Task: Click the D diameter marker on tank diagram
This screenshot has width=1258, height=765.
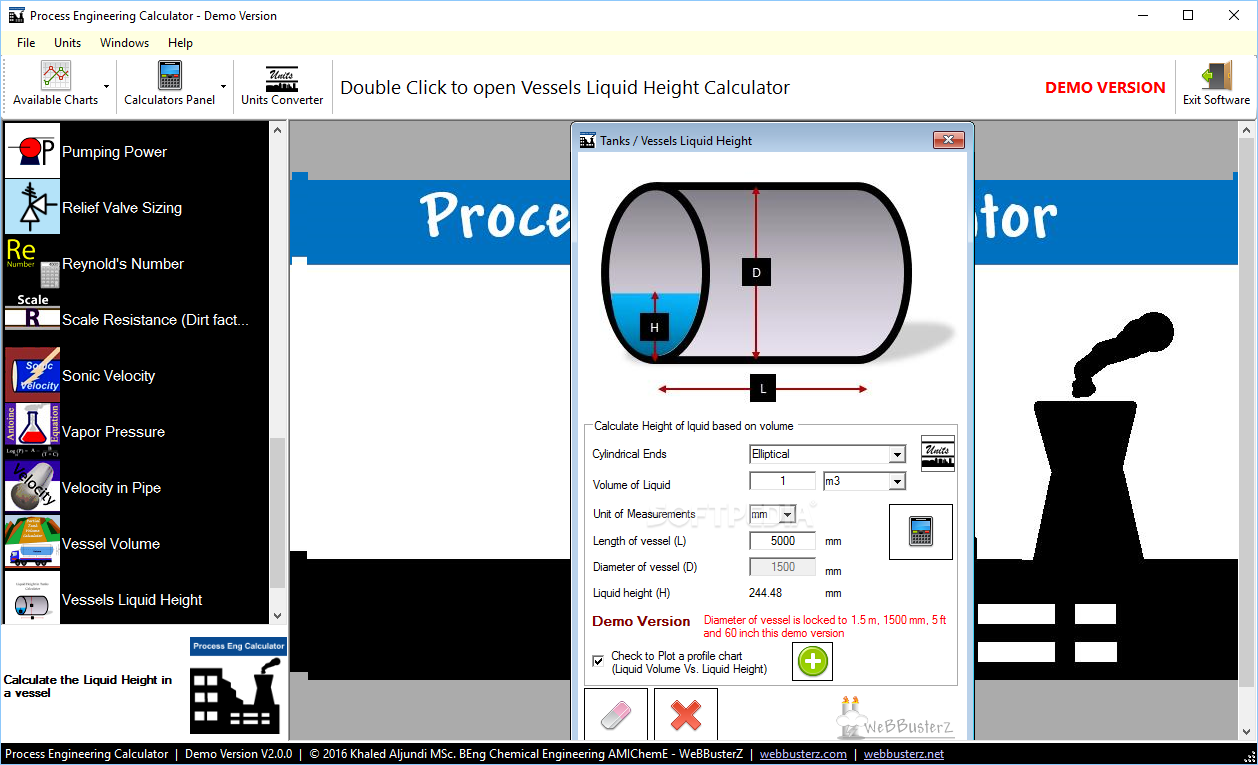Action: click(x=756, y=272)
